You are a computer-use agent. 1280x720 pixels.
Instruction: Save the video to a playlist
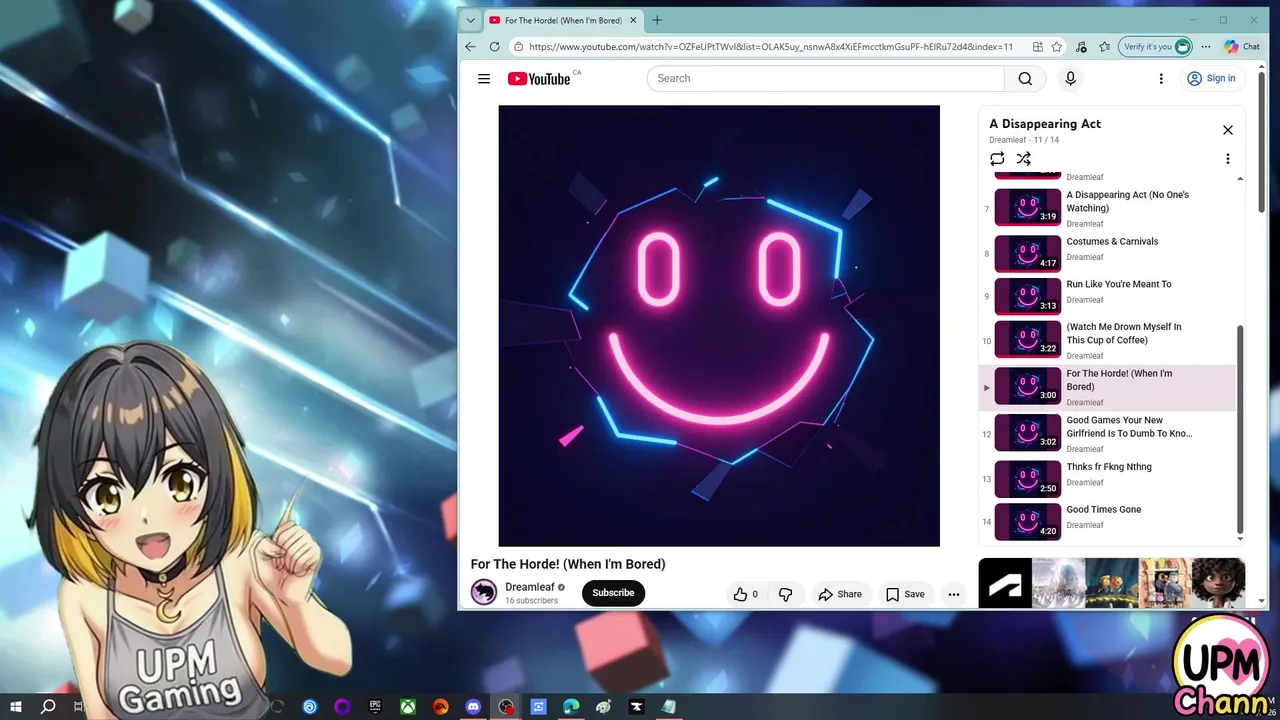905,594
